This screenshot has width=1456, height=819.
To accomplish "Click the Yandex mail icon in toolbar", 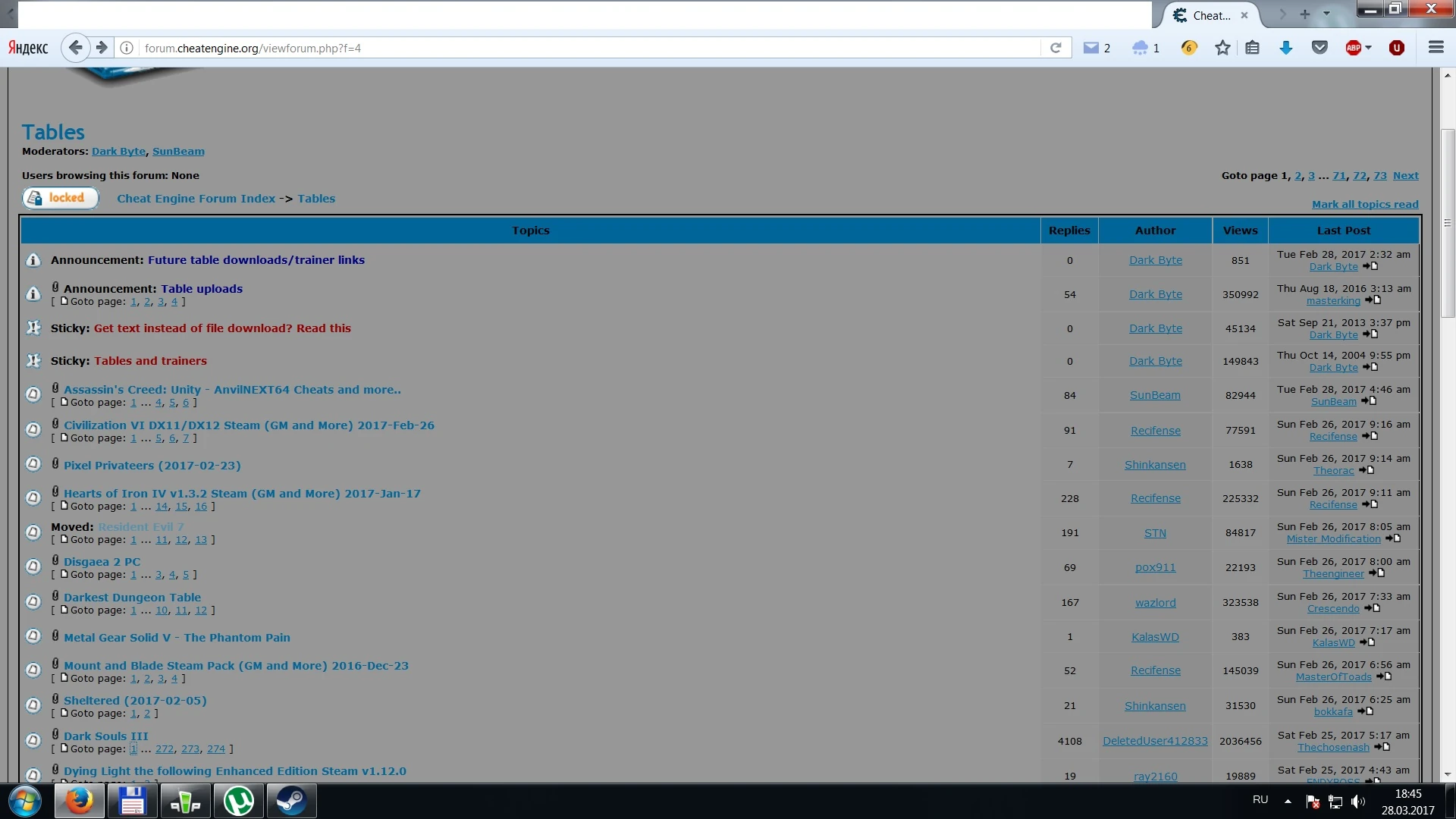I will 1090,48.
